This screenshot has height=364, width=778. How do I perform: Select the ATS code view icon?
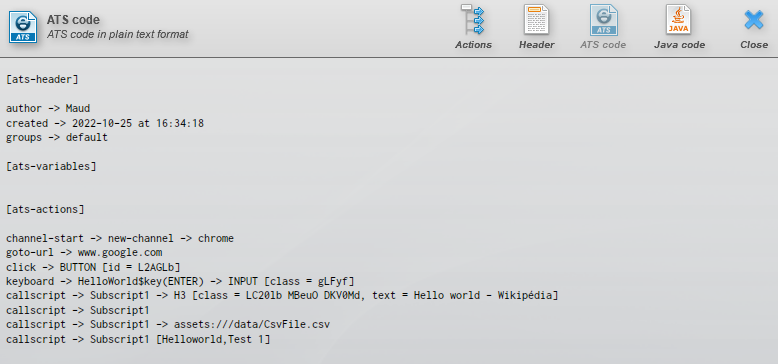tap(603, 20)
